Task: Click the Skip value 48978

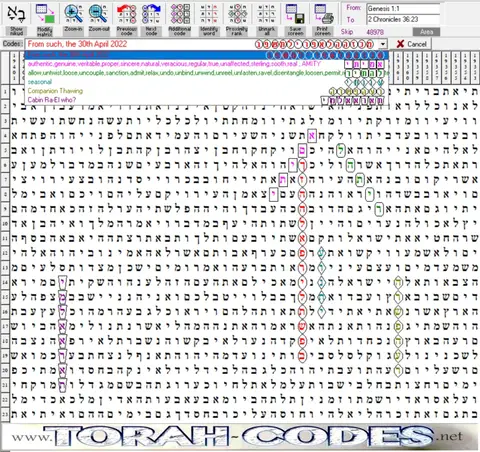Action: tap(375, 32)
